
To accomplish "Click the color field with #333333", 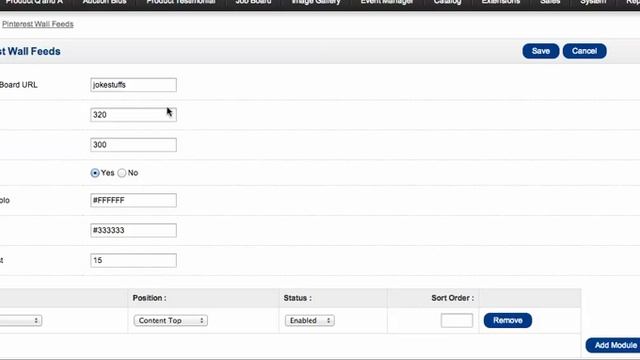I will 133,230.
